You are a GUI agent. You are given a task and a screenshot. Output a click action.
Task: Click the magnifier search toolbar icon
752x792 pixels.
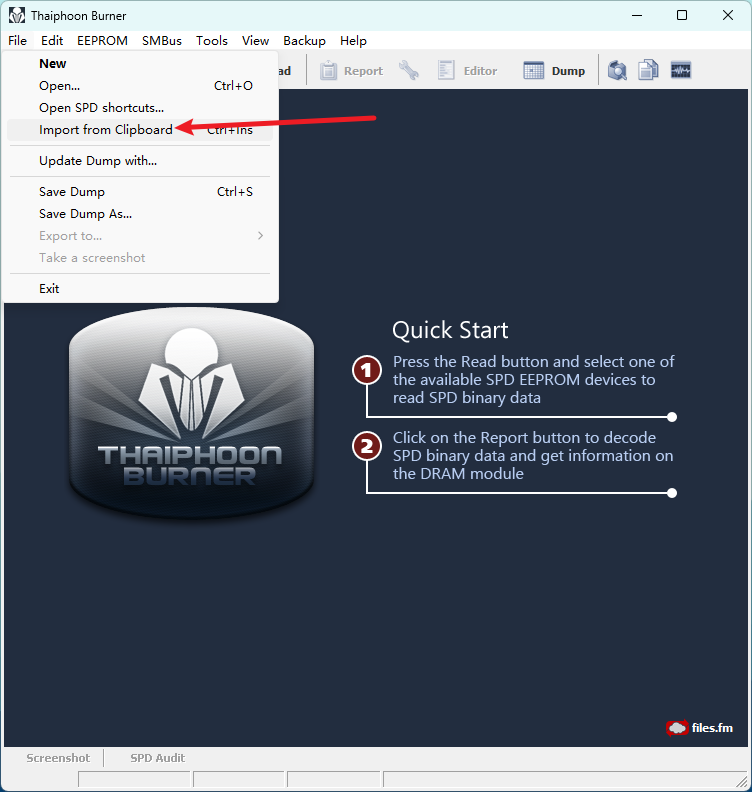[x=617, y=71]
